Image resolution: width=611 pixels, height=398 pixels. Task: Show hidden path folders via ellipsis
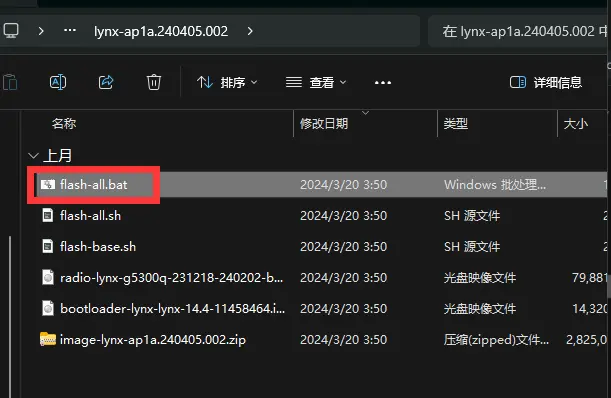[70, 30]
